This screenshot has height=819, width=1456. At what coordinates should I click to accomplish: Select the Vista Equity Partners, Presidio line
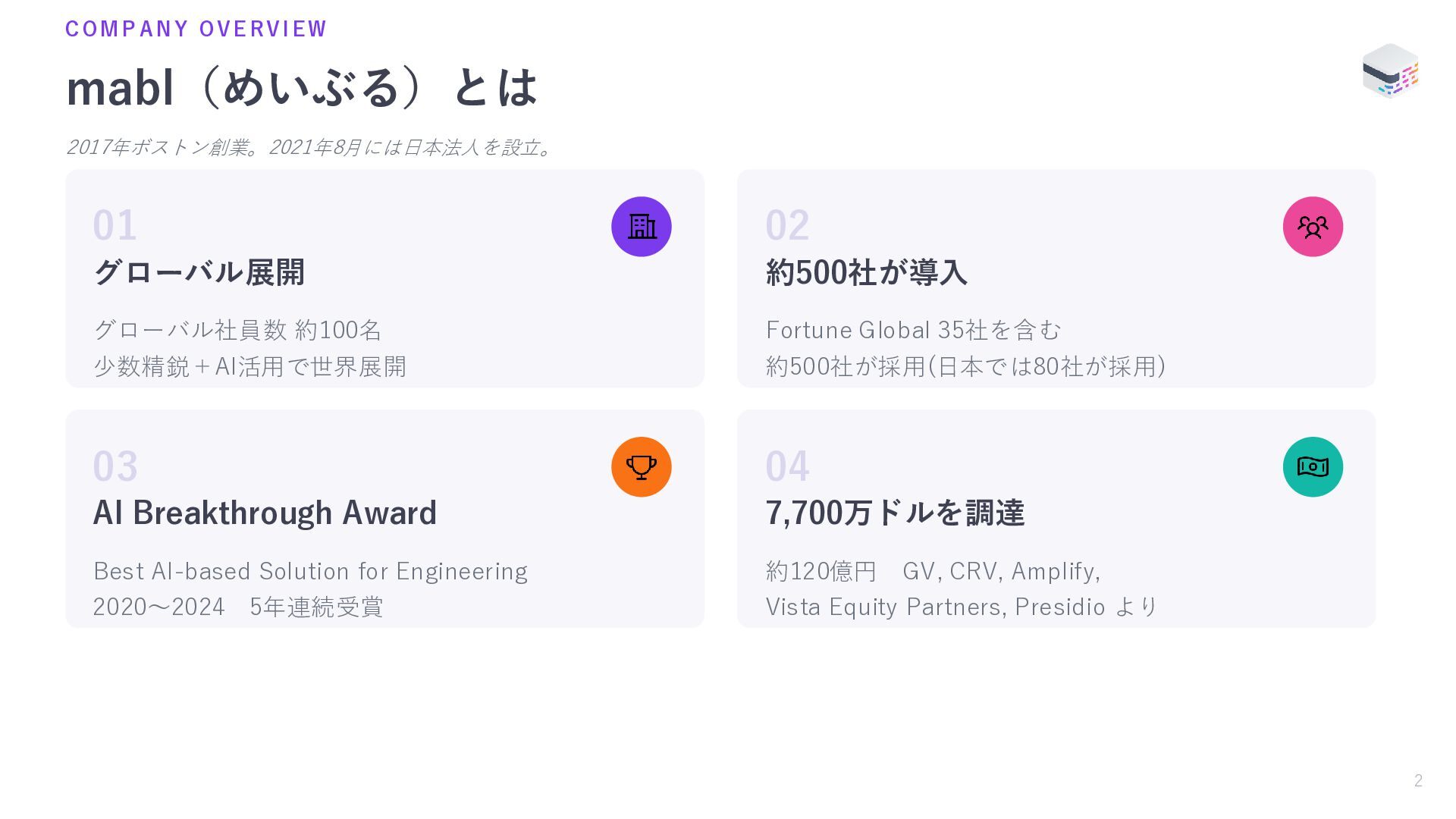(962, 607)
